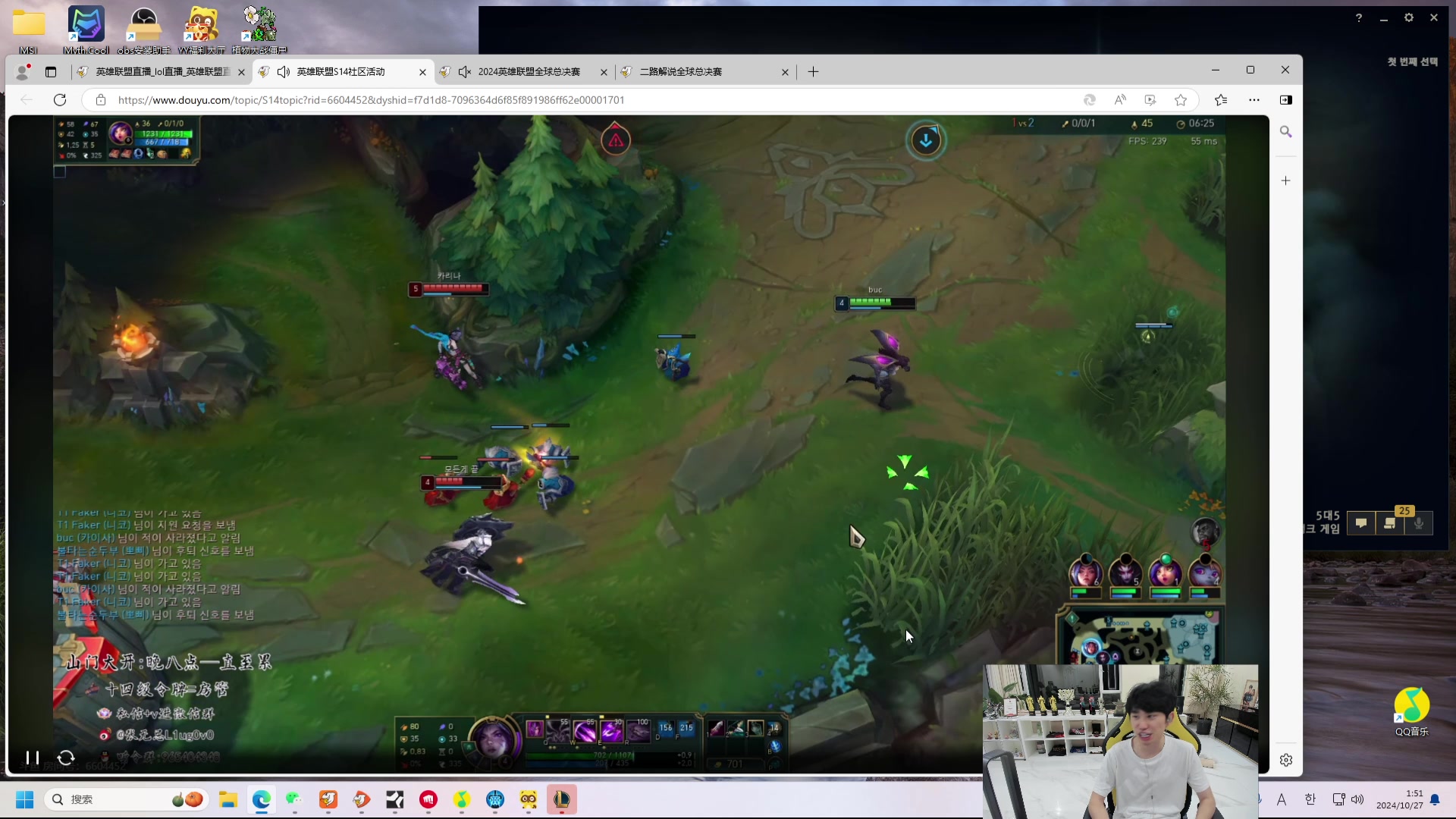1456x819 pixels.
Task: Open File Explorer from taskbar
Action: tap(227, 799)
